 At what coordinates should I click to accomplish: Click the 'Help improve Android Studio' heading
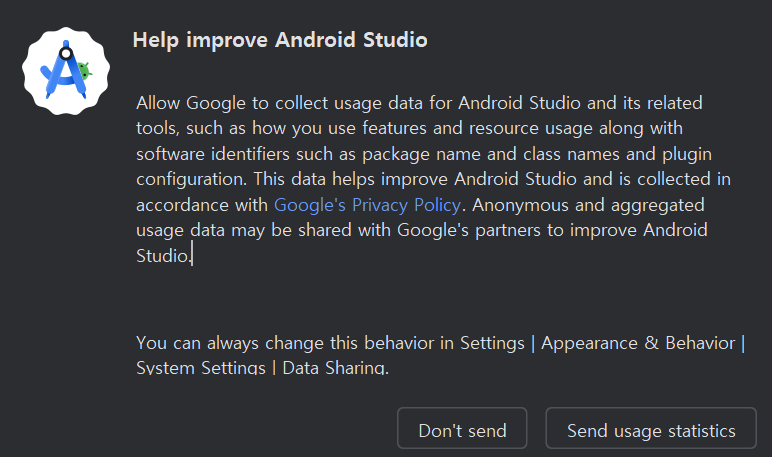(280, 40)
